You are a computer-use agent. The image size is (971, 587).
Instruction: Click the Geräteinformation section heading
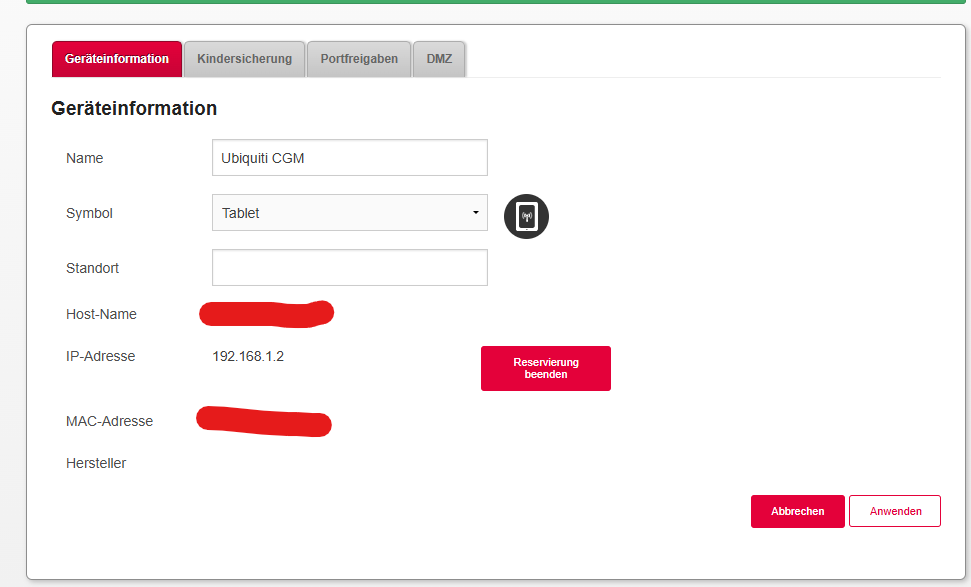(x=134, y=108)
